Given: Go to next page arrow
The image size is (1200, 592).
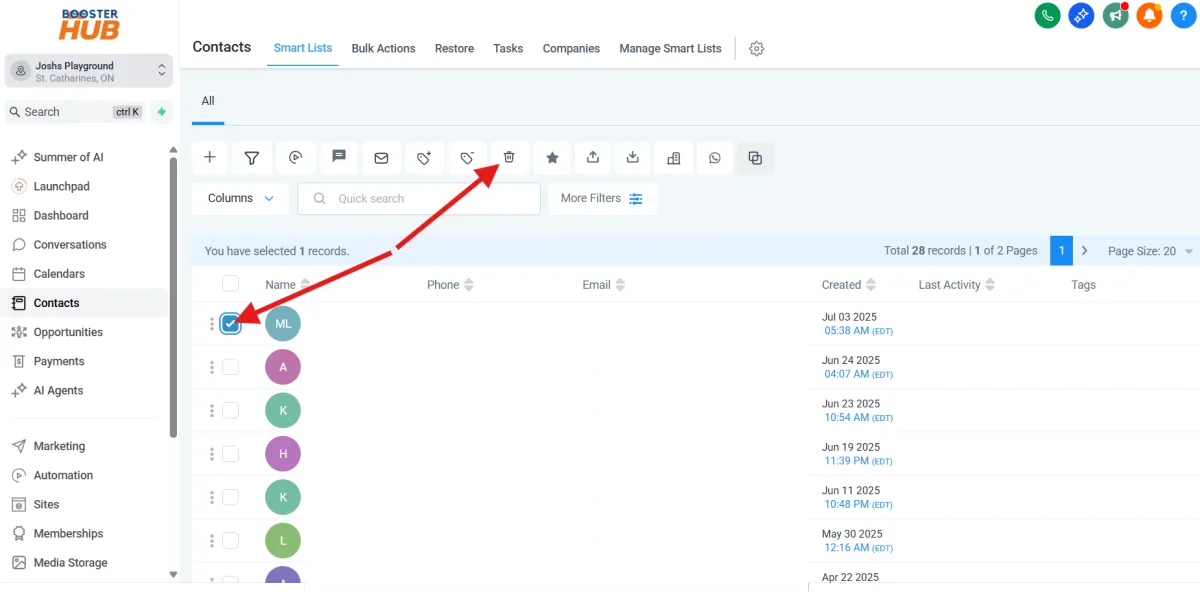Looking at the screenshot, I should (x=1084, y=251).
